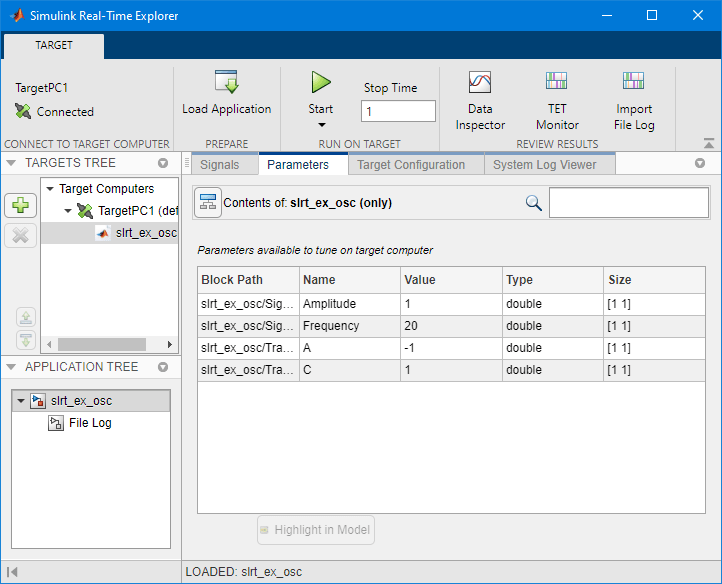722x584 pixels.
Task: Click the Type column header
Action: click(x=553, y=280)
